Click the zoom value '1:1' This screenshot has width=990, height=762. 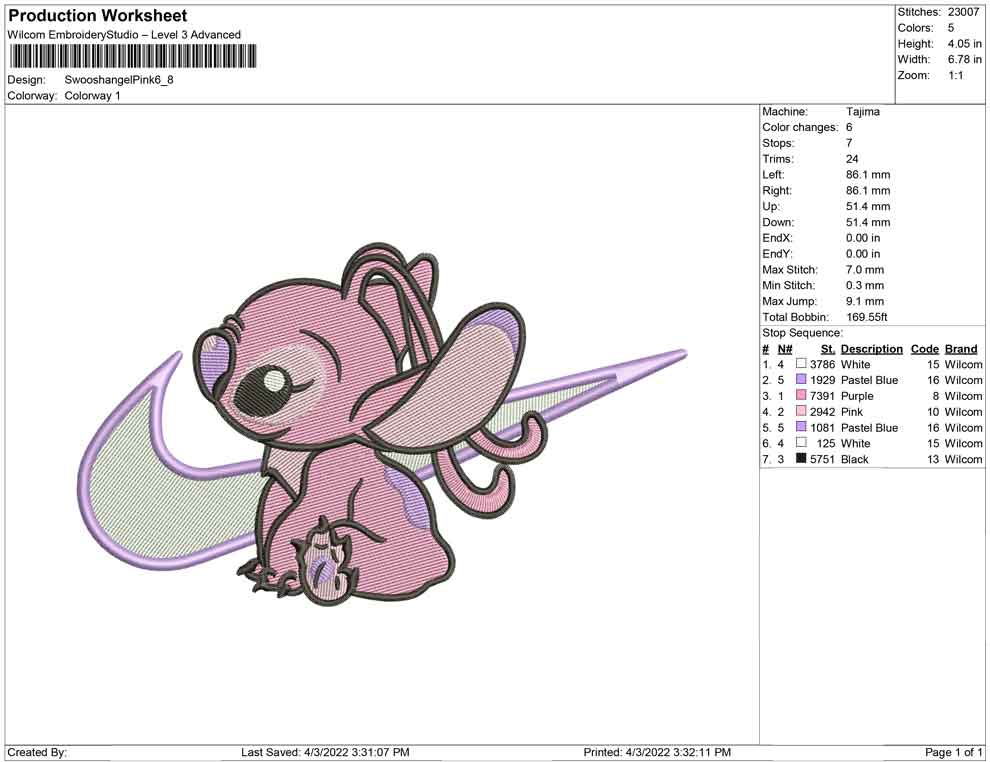pos(955,75)
